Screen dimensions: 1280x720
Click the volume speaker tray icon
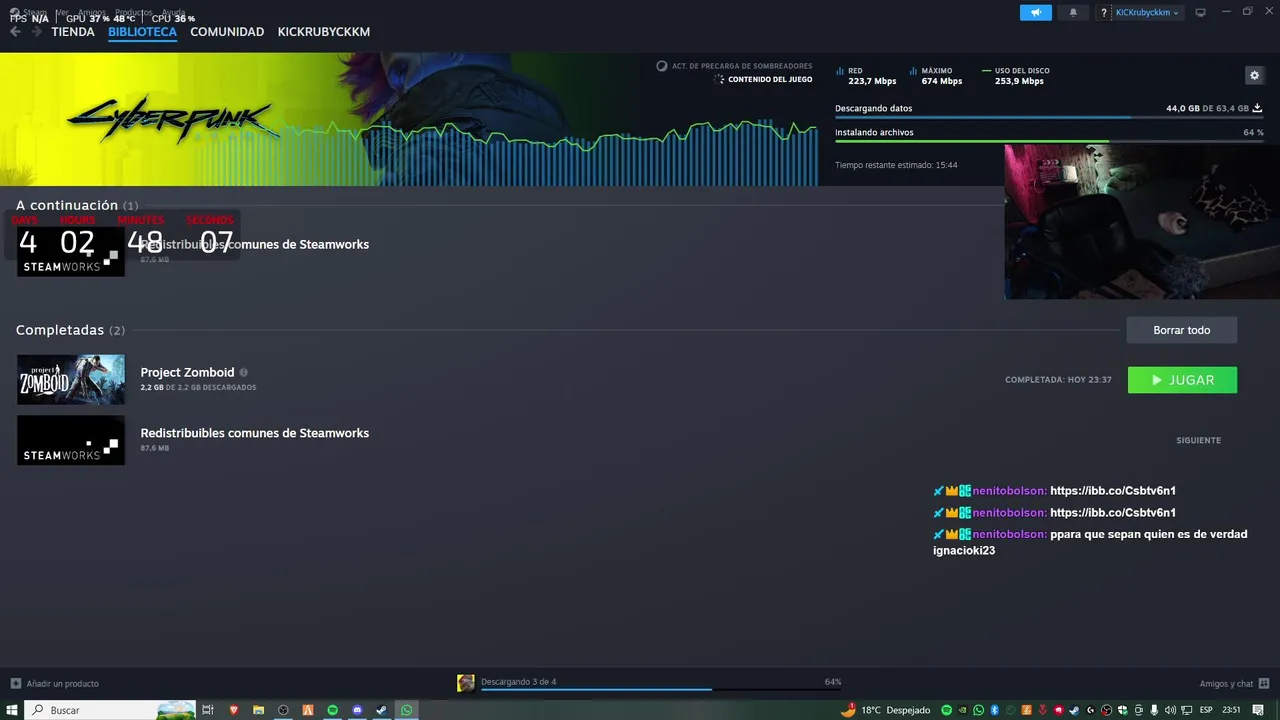coord(1170,710)
